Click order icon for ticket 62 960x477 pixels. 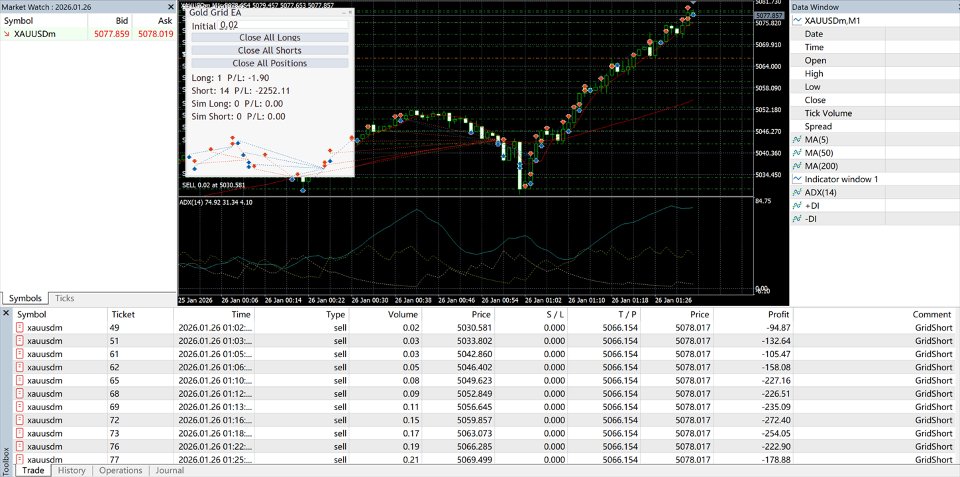(20, 367)
